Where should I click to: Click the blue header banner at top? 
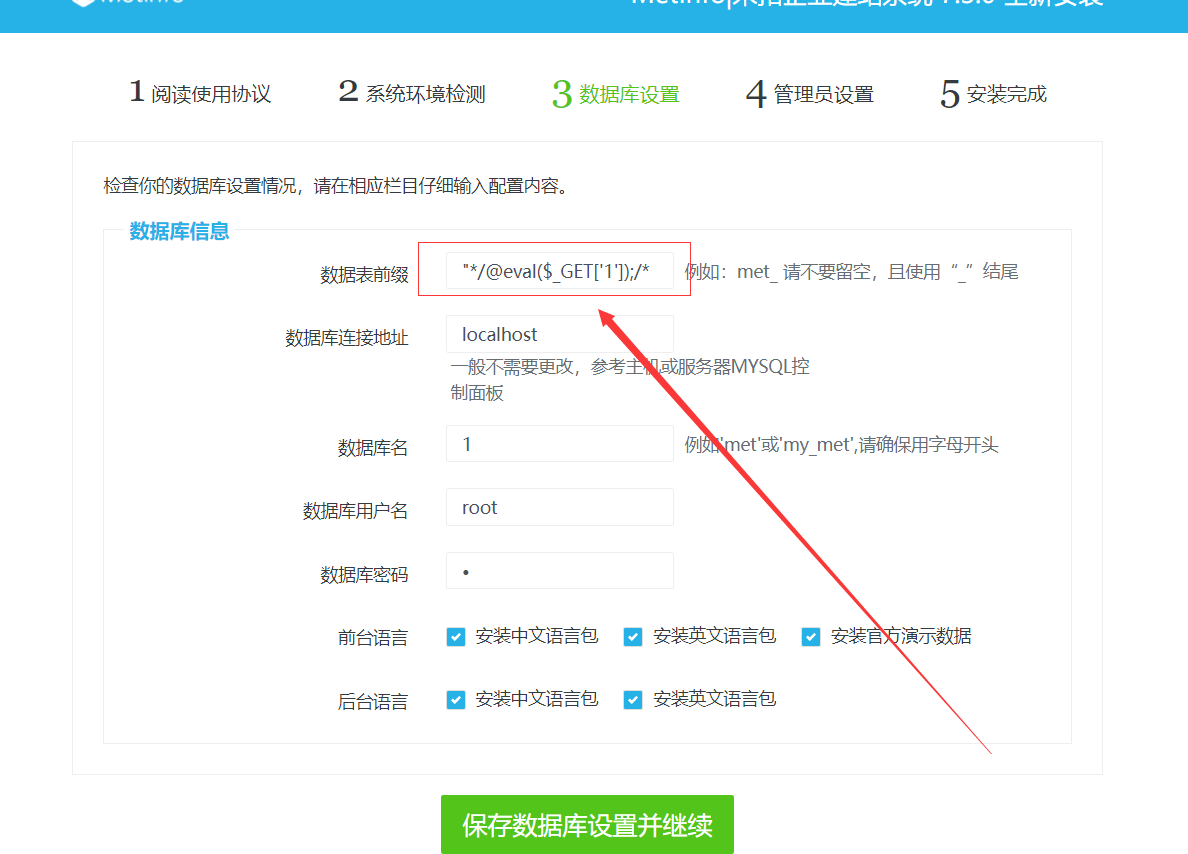(x=594, y=16)
